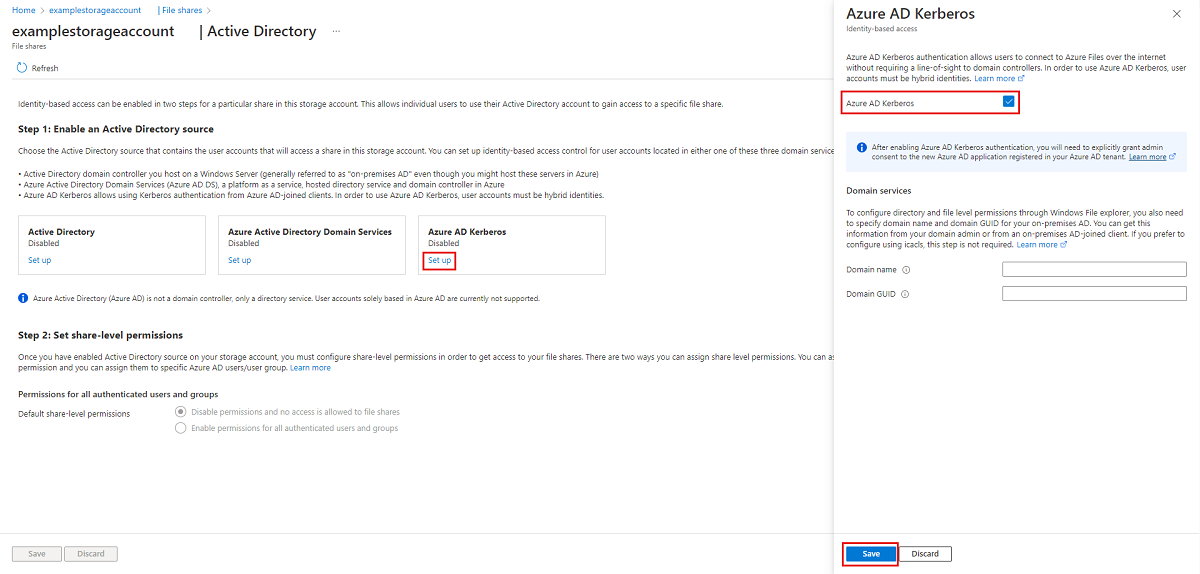Open Learn more link in Domain services

[x=1040, y=244]
